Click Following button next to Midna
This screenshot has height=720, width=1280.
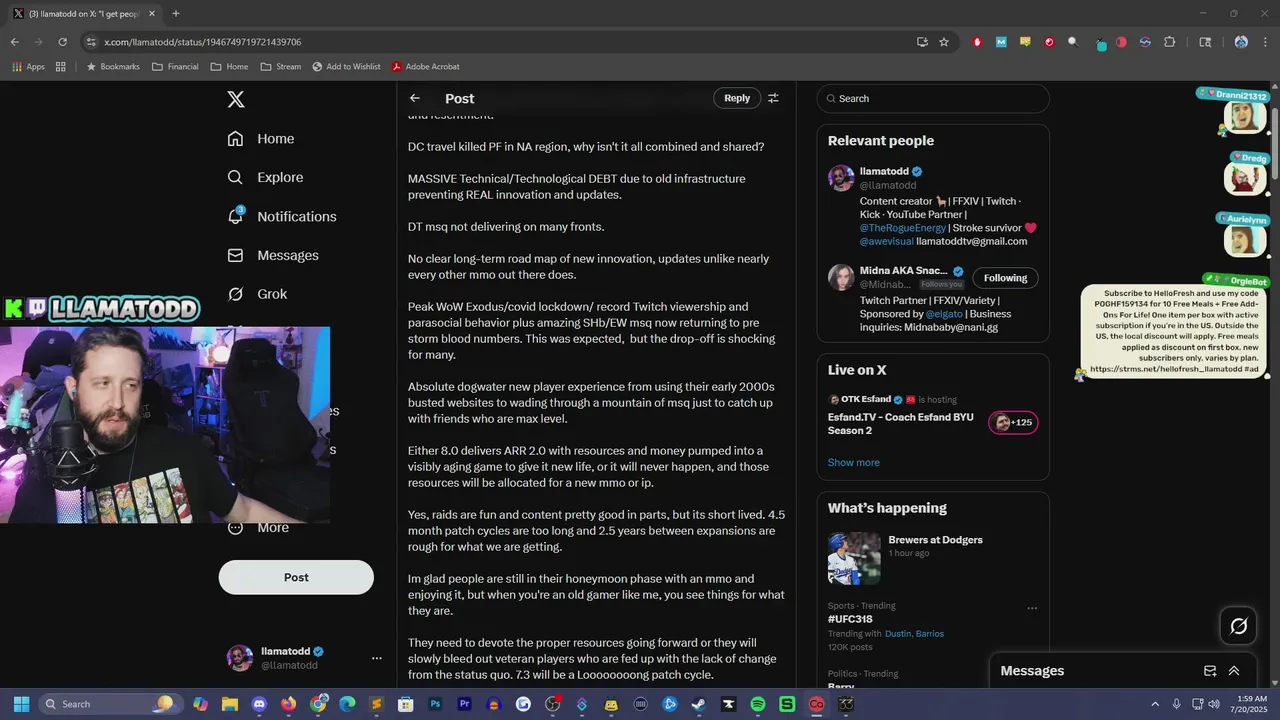pyautogui.click(x=1005, y=278)
